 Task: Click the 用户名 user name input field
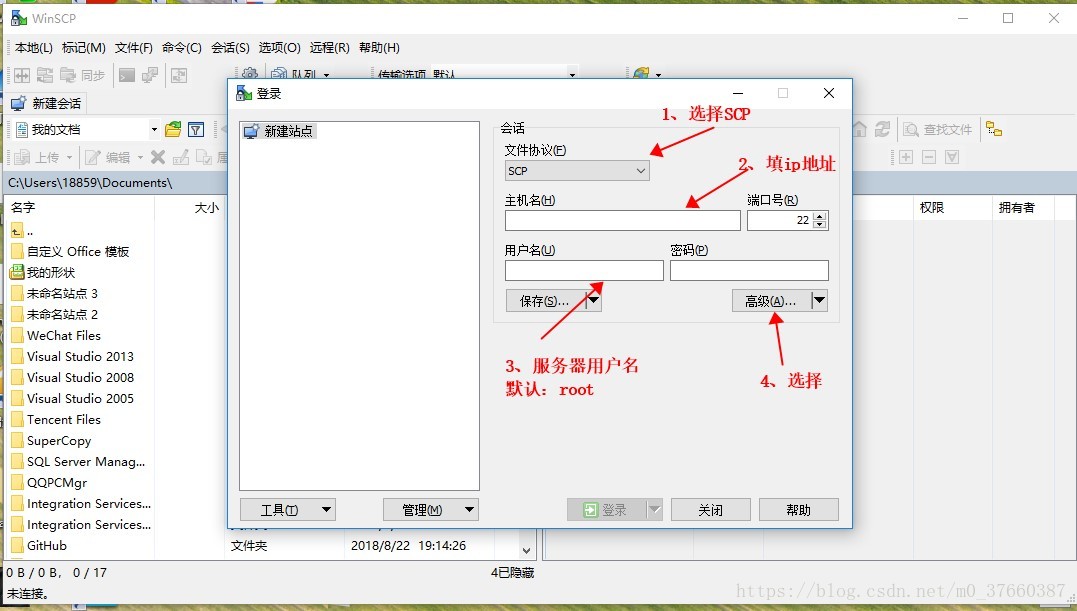coord(584,270)
